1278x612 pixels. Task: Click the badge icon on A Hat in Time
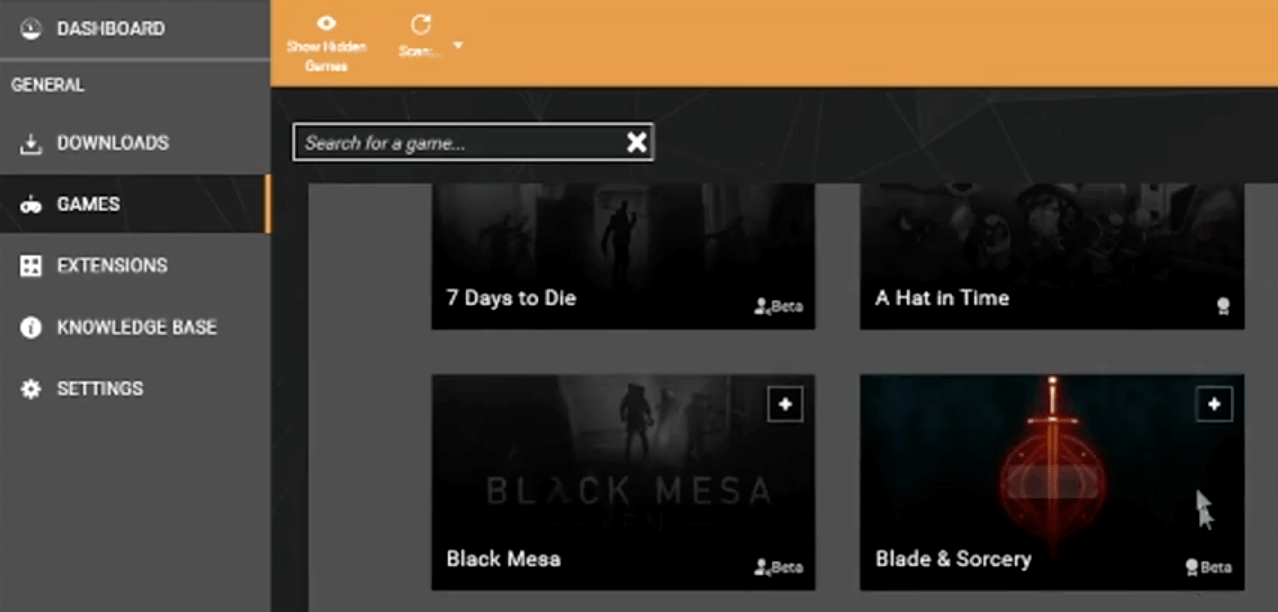point(1223,306)
